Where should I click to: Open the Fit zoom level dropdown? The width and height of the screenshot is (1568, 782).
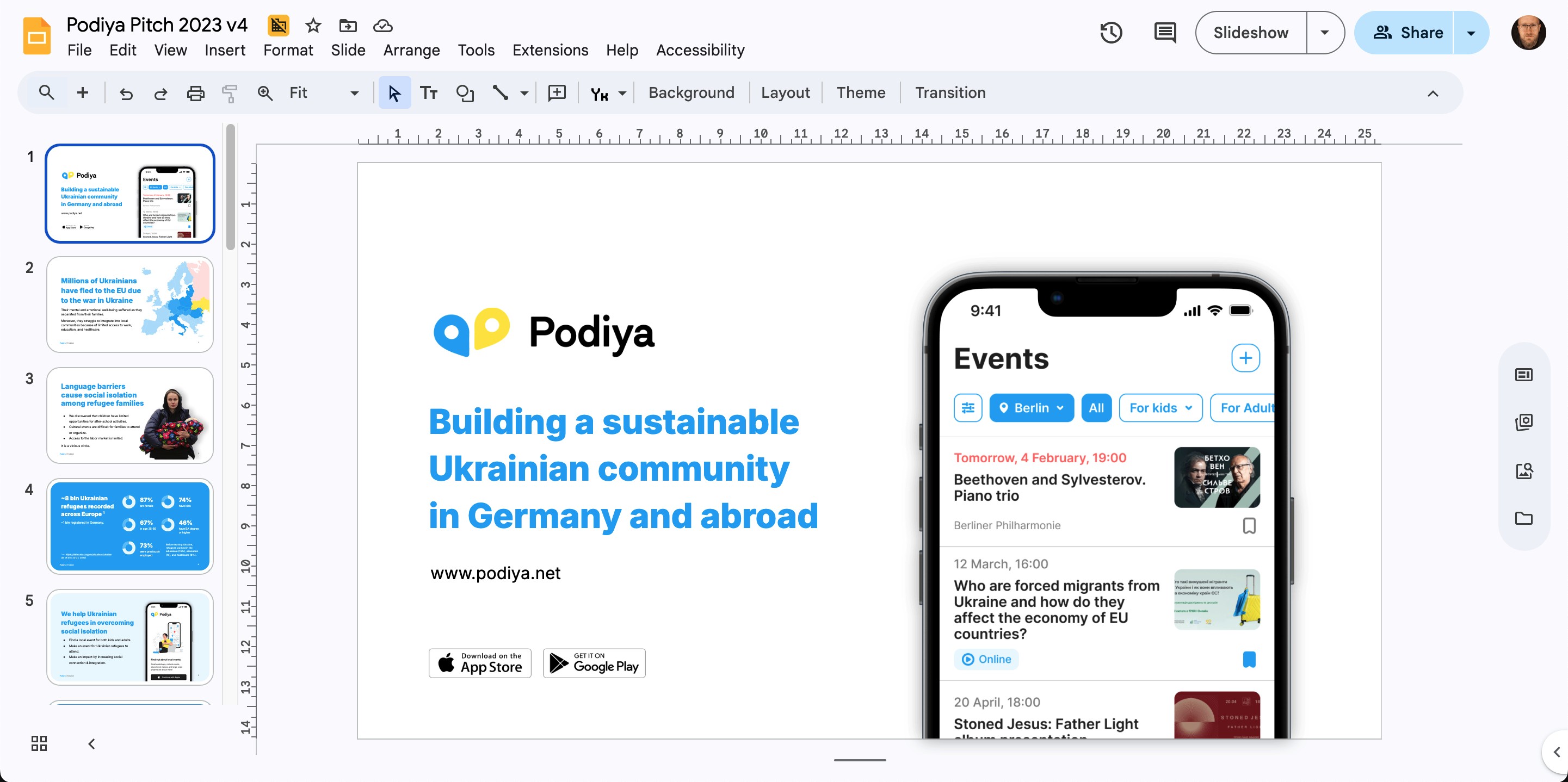coord(354,92)
